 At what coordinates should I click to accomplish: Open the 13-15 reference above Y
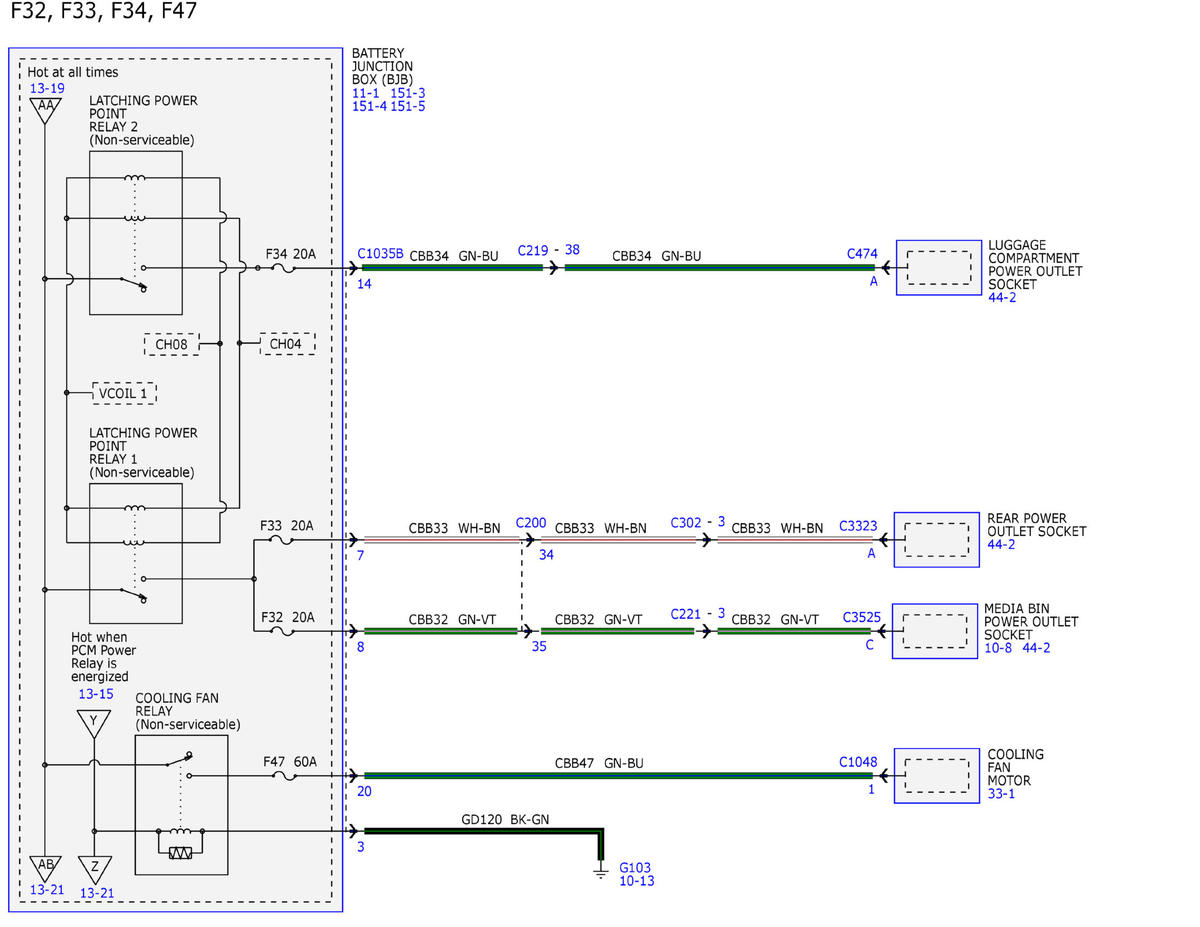click(96, 693)
